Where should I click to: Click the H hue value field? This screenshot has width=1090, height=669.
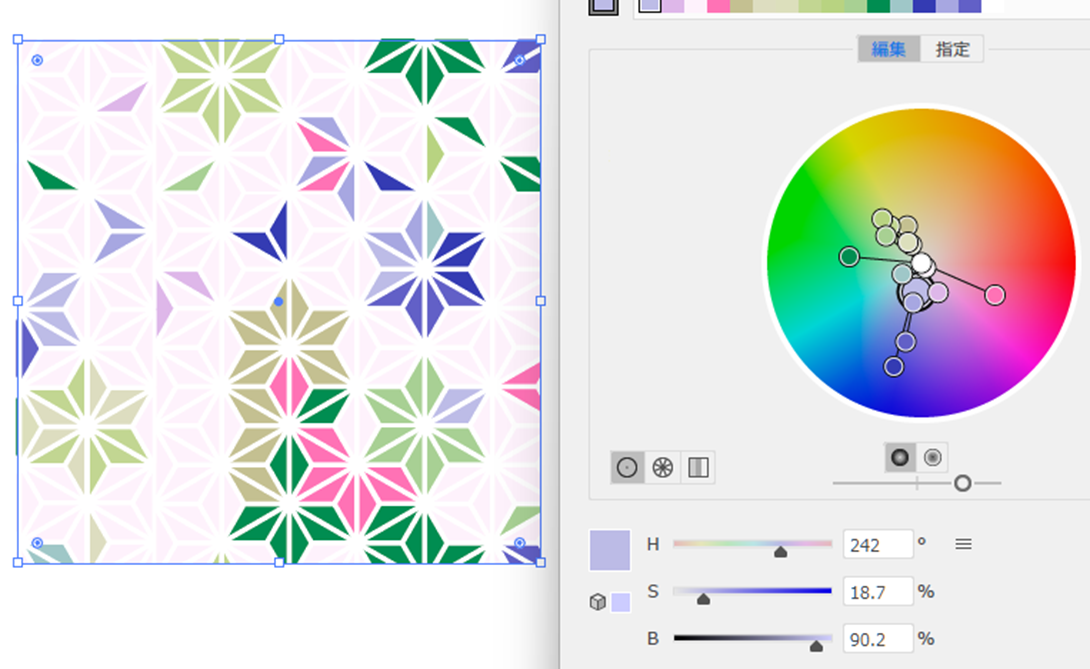[877, 545]
